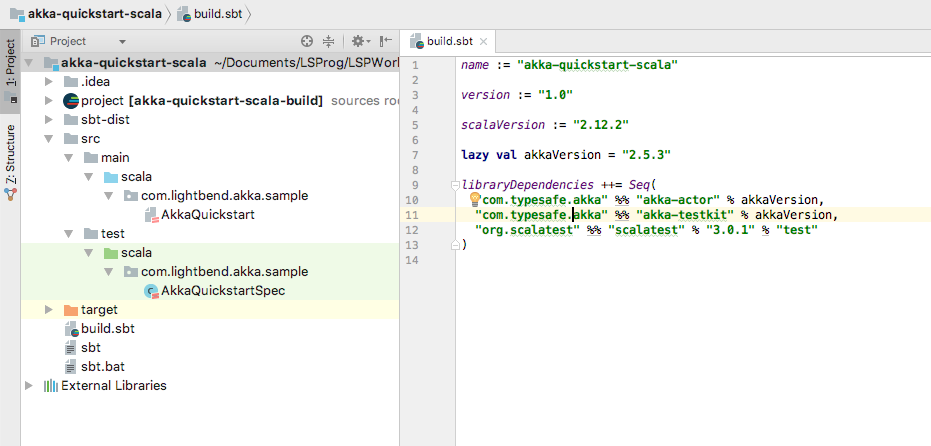Click the Project view icon in the panel header

(x=38, y=42)
